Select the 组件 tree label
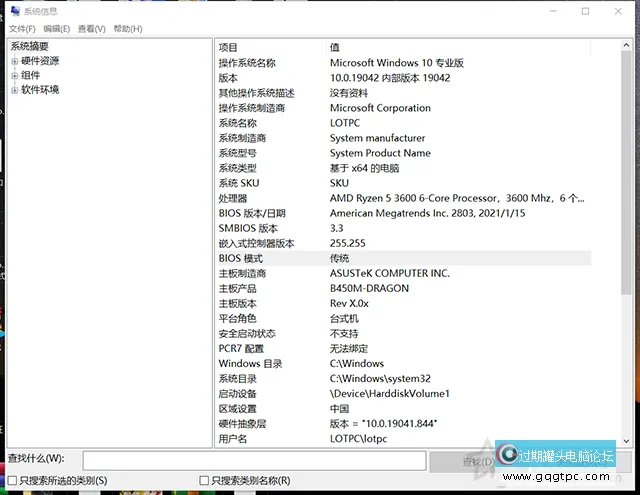Screen dimensions: 640x495 (x=31, y=75)
